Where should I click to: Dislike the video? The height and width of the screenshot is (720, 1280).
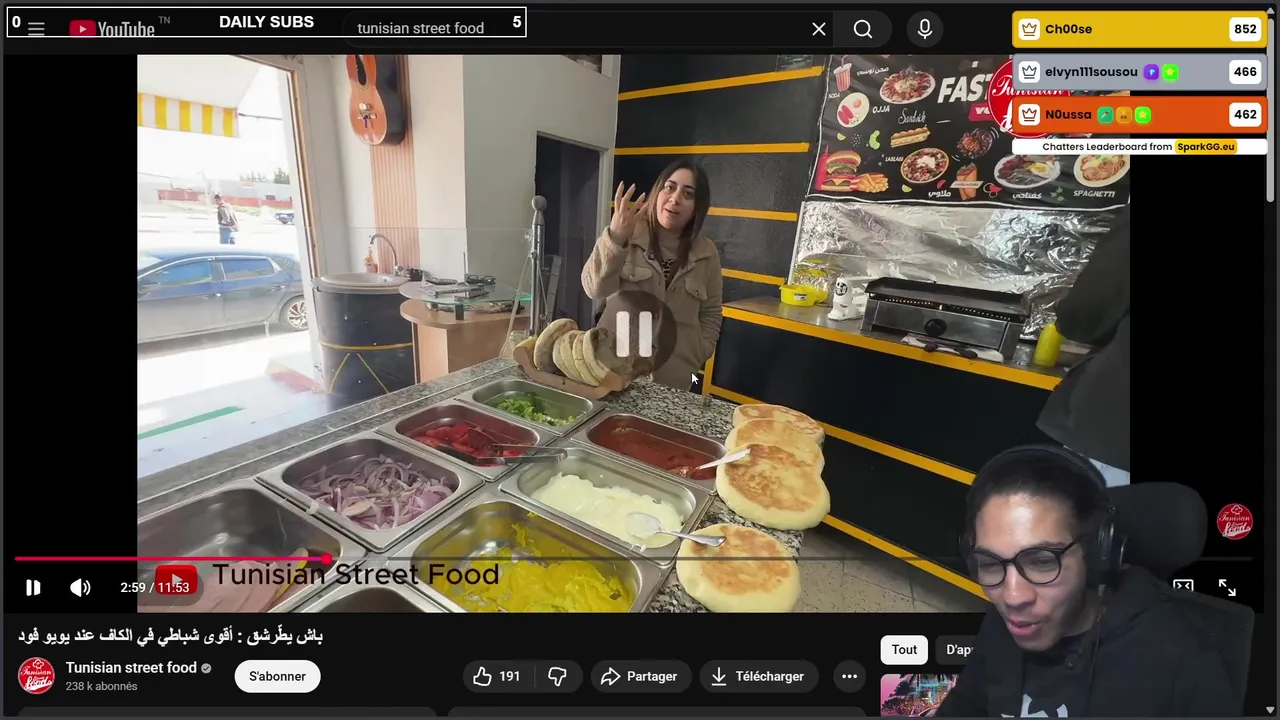tap(558, 676)
